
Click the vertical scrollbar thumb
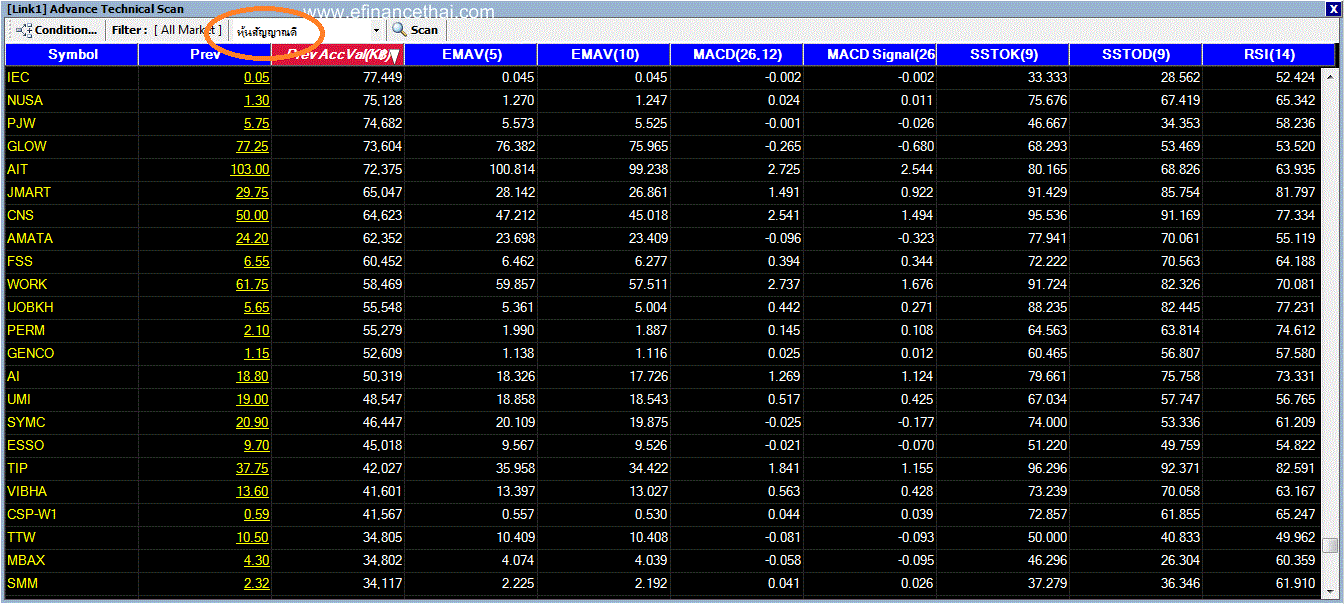tap(1330, 545)
